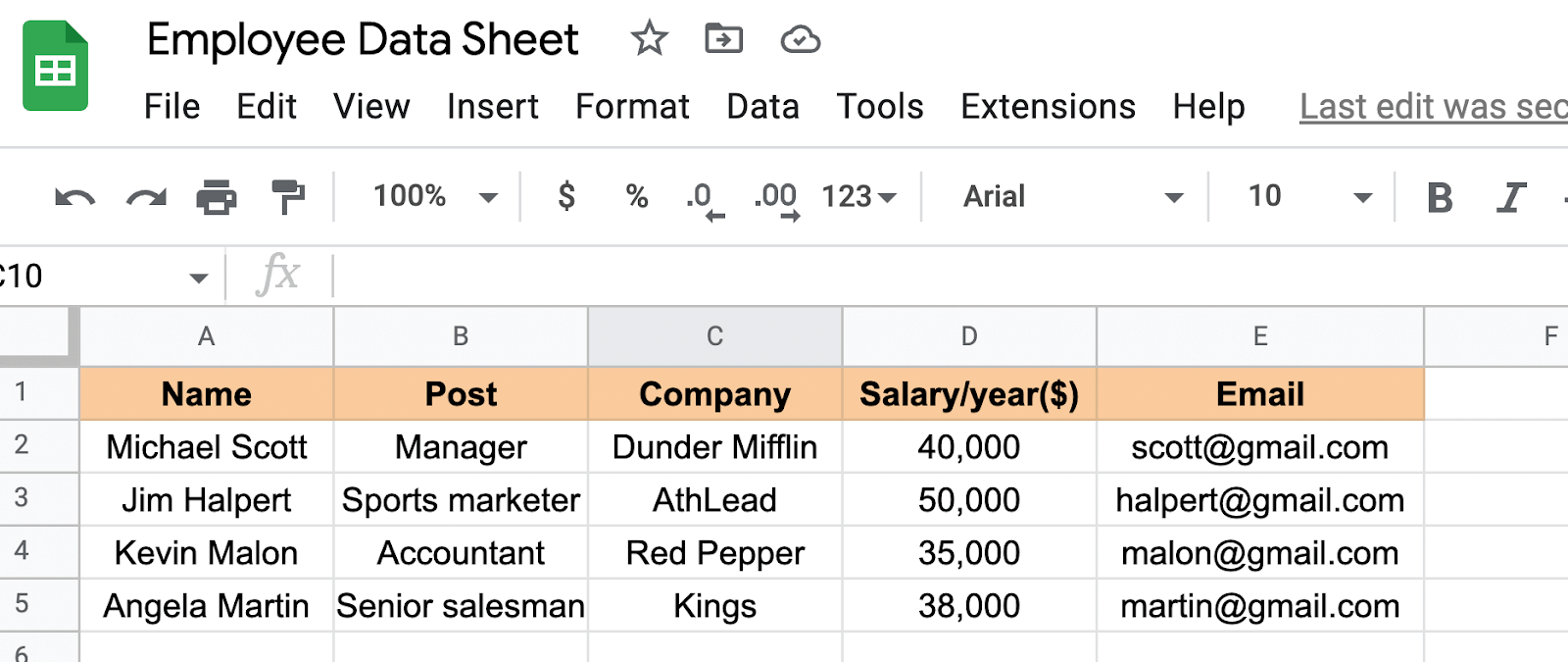Screen dimensions: 1568x662
Task: Select the Paint format tool
Action: (287, 196)
